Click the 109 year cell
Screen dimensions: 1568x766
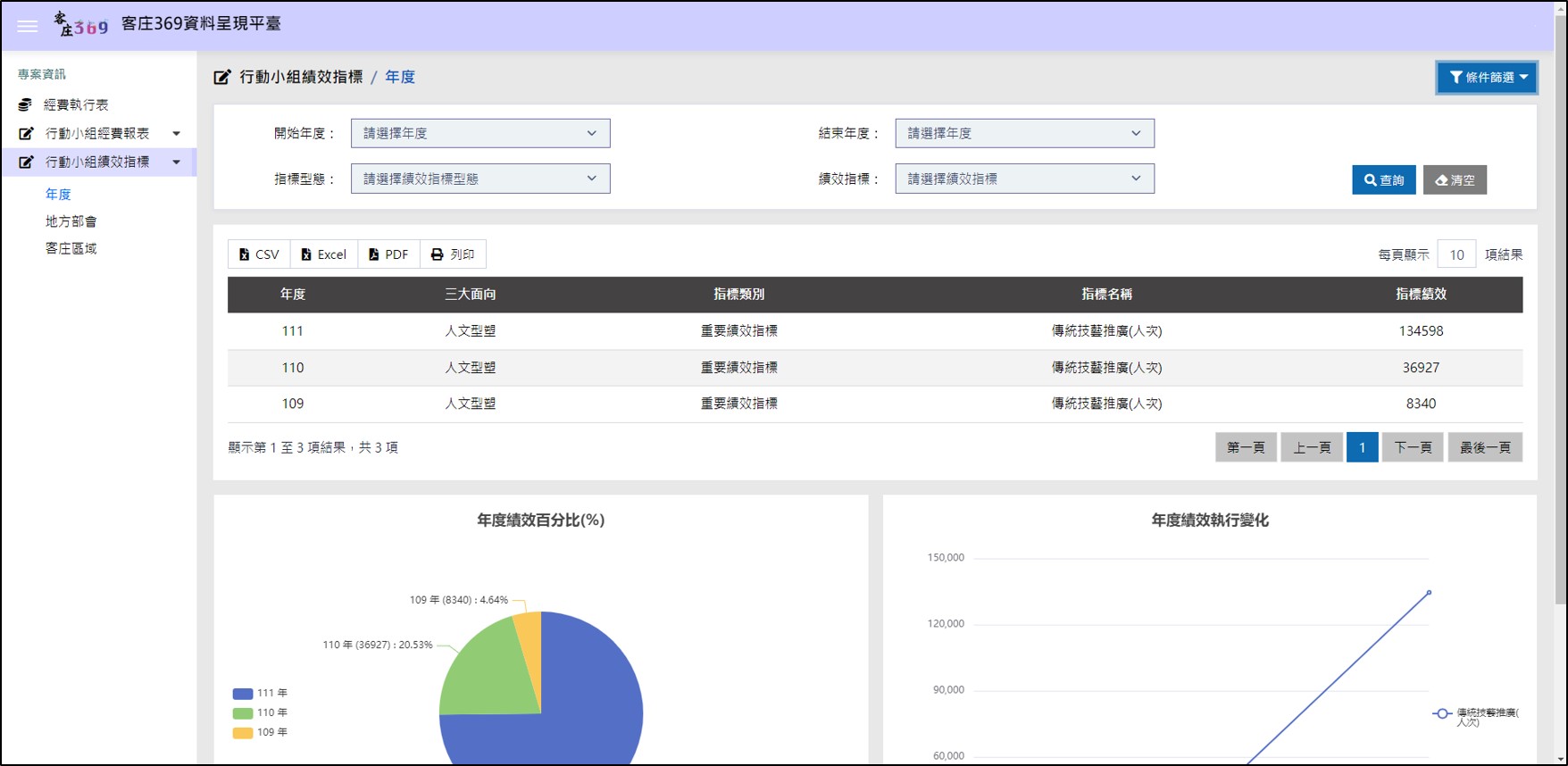coord(293,404)
